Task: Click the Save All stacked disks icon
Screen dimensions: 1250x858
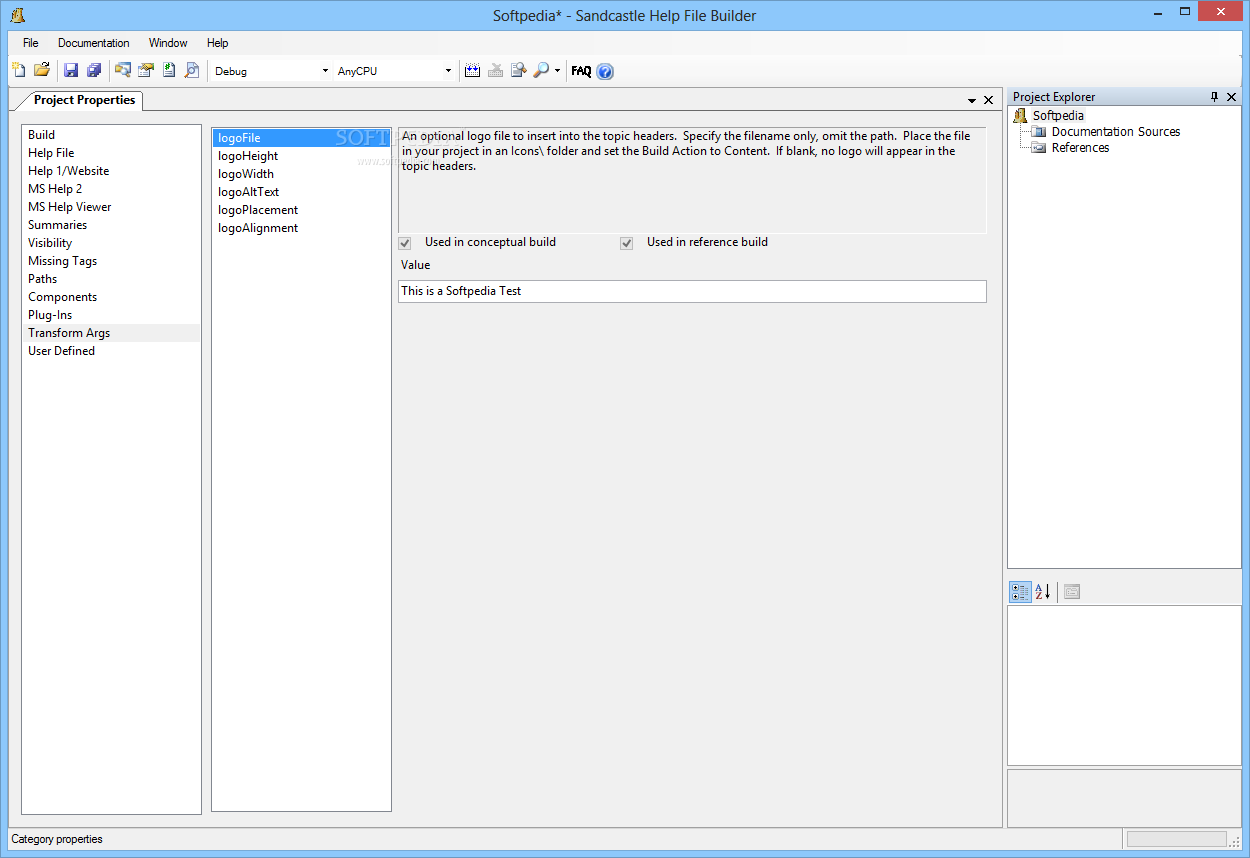Action: coord(94,70)
